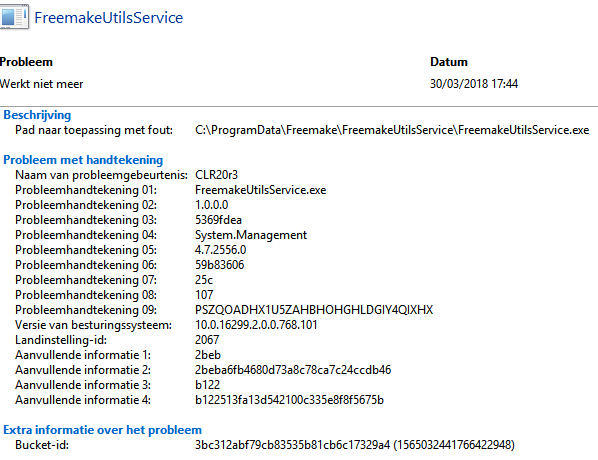Select the 4.7.2556.0 version value

pos(220,250)
